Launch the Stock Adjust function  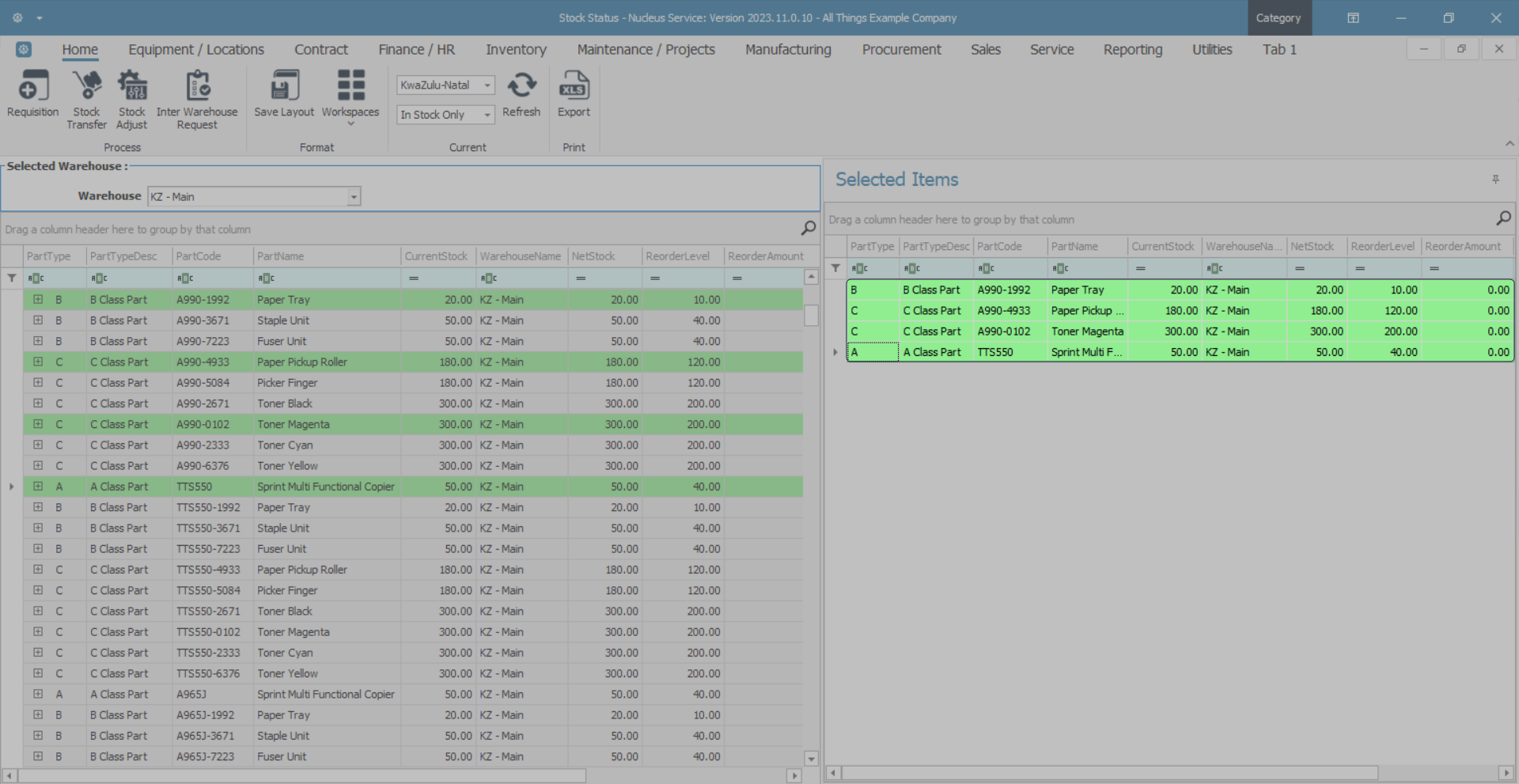tap(132, 87)
